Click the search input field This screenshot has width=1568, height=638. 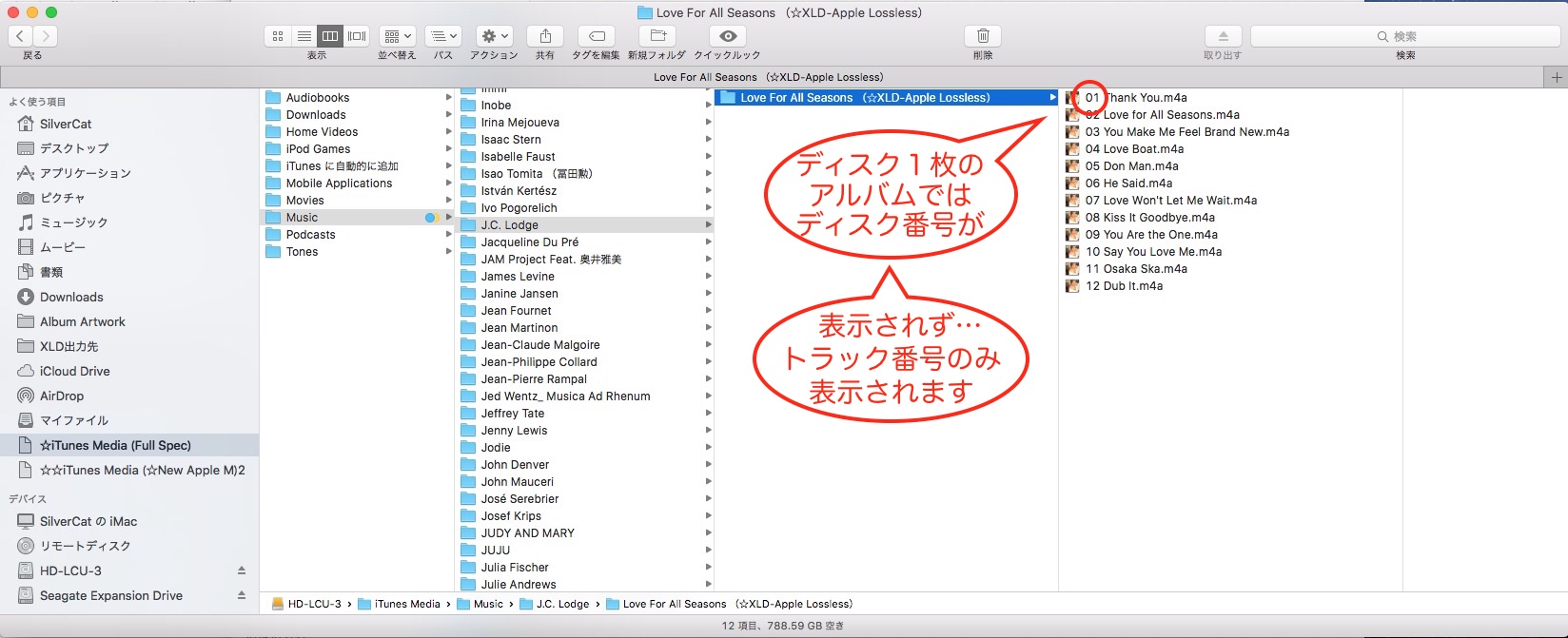1404,36
